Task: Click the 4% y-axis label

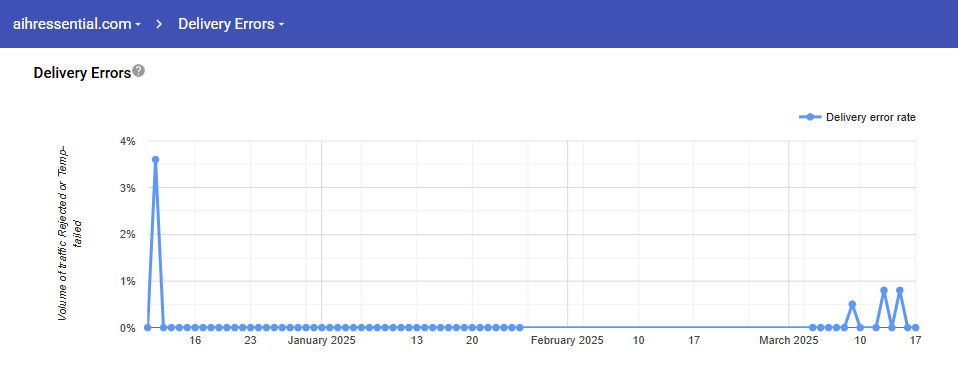Action: (x=127, y=141)
